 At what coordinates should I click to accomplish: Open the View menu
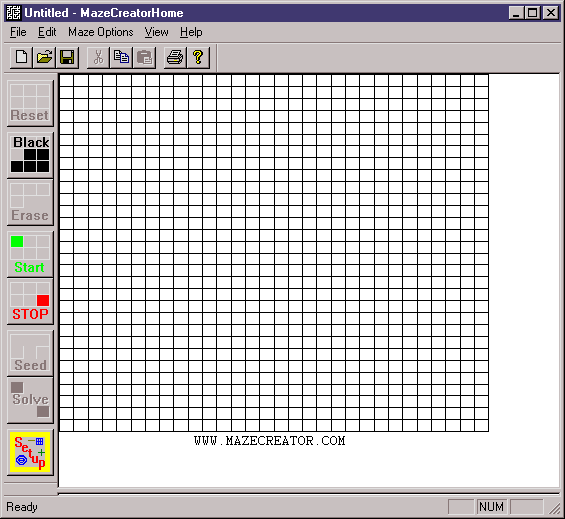[156, 32]
